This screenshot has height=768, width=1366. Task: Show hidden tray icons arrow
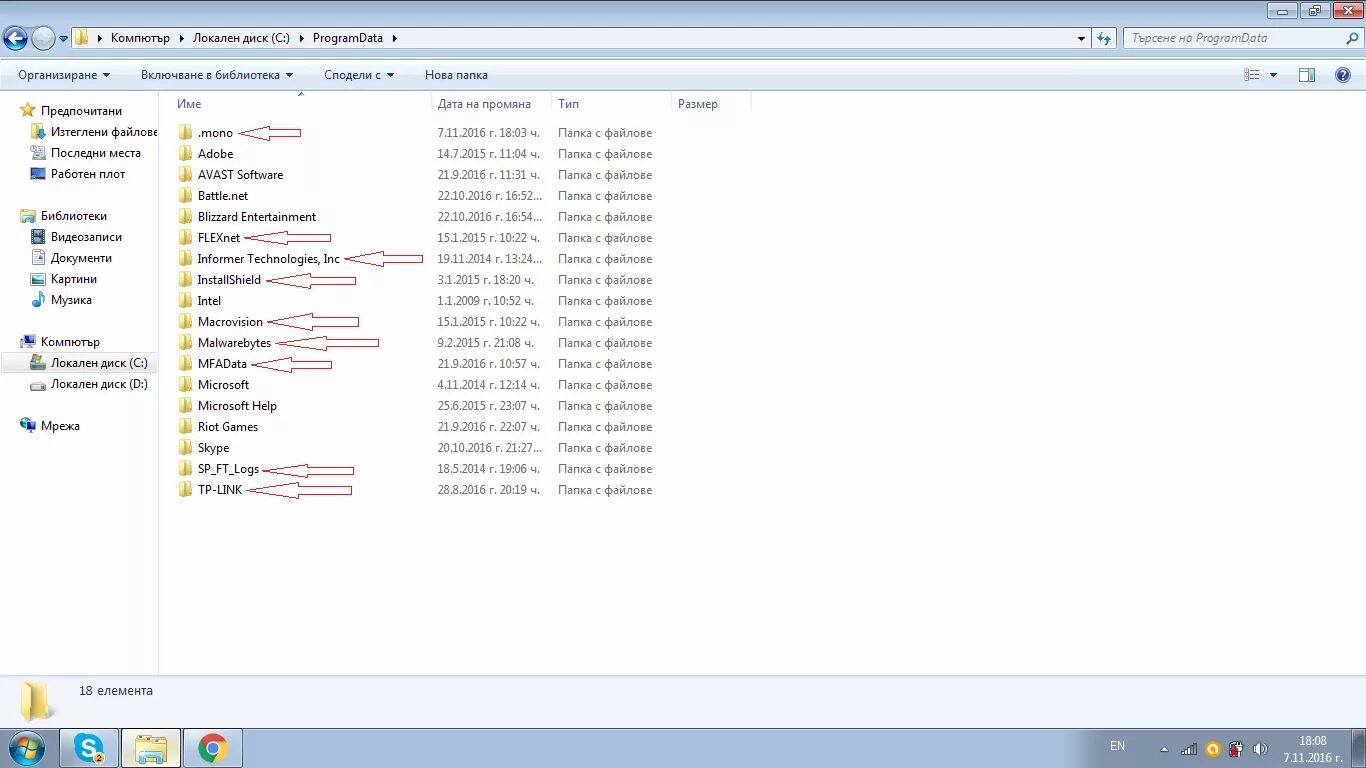click(x=1164, y=748)
